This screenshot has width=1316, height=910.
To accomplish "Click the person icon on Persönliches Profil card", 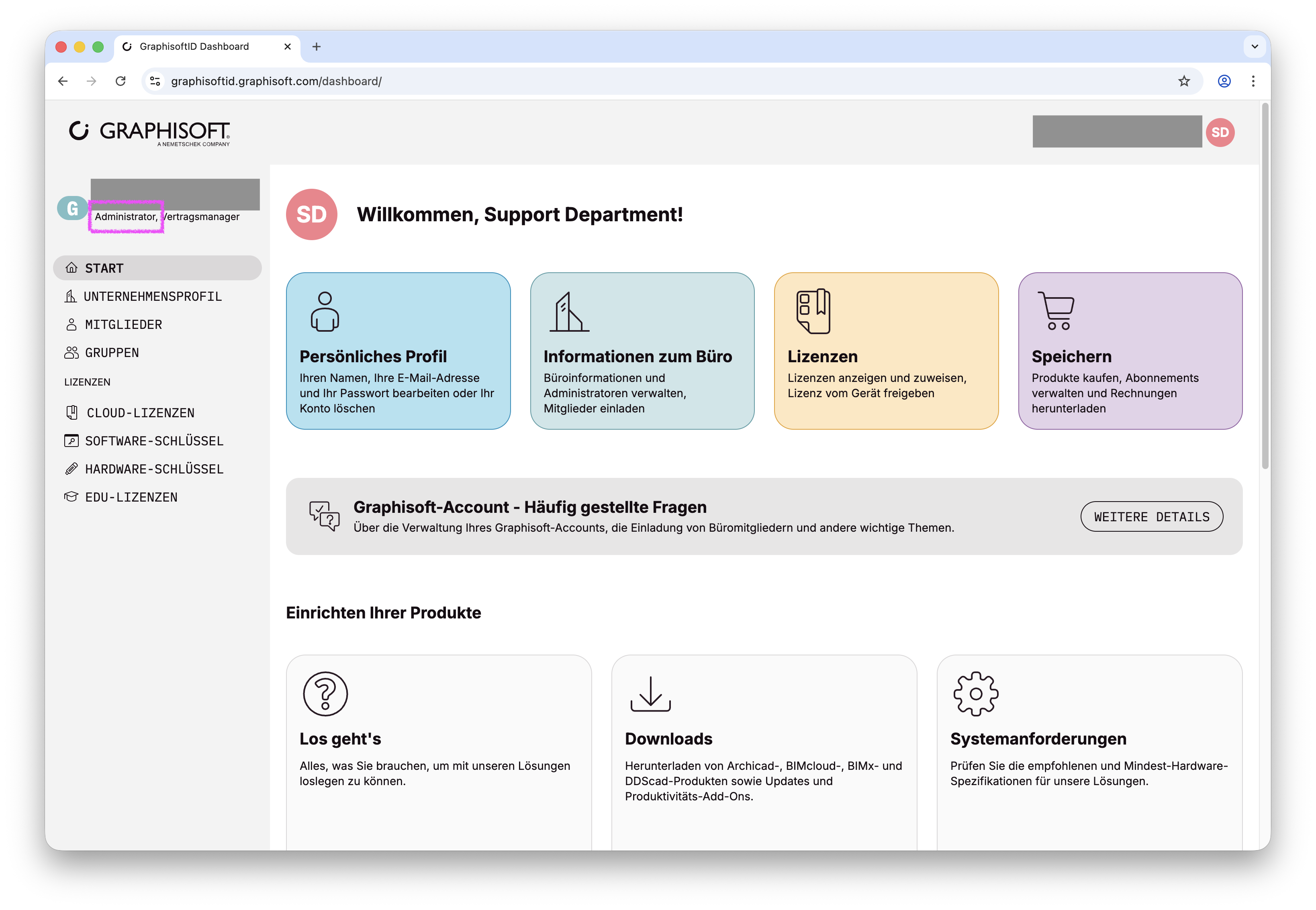I will click(x=325, y=311).
